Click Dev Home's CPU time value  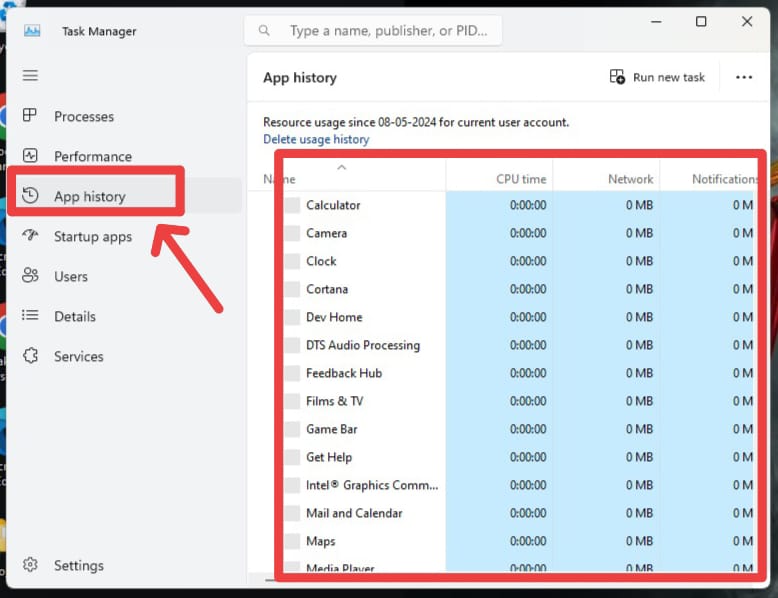[528, 317]
